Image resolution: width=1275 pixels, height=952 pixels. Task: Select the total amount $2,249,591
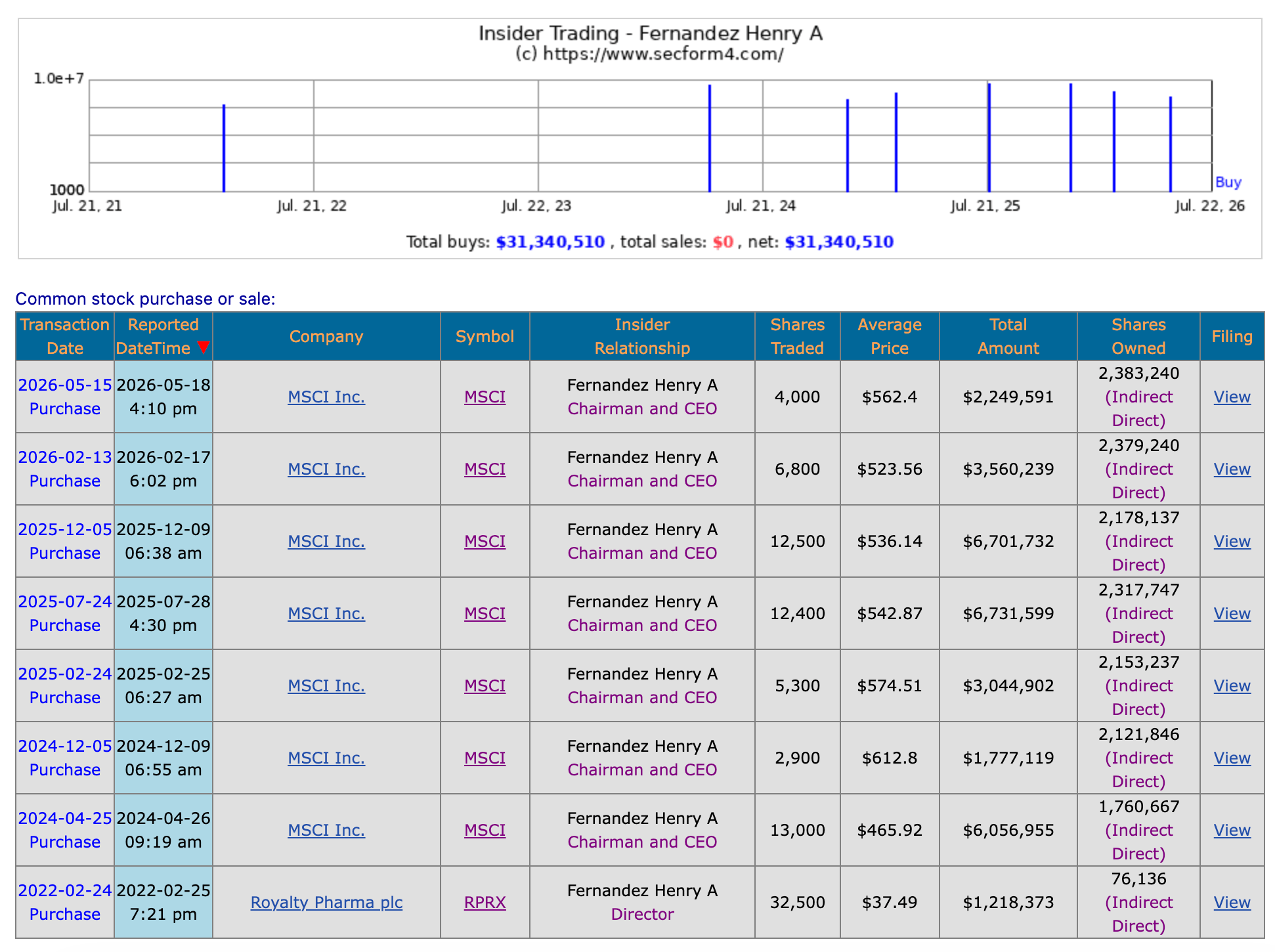[x=1008, y=397]
